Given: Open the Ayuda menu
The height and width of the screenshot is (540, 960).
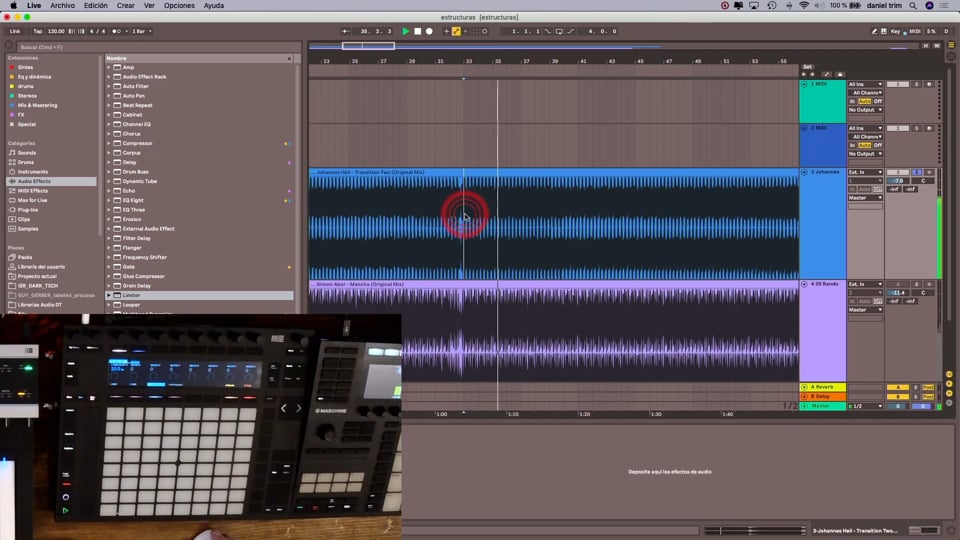Looking at the screenshot, I should point(214,6).
